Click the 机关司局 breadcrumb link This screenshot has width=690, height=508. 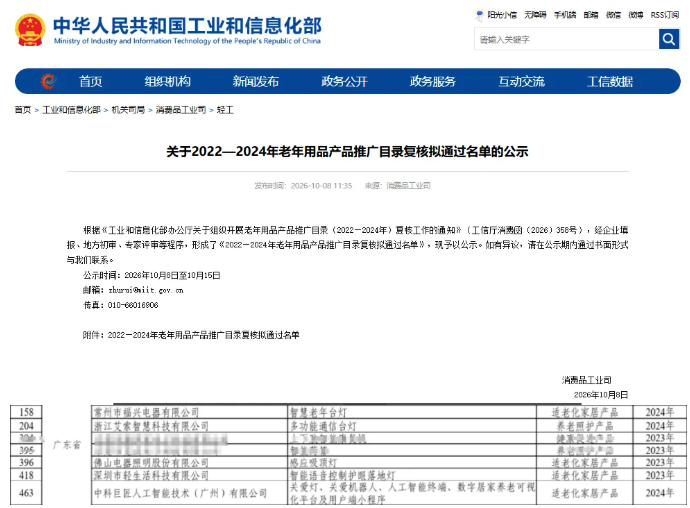click(x=128, y=110)
